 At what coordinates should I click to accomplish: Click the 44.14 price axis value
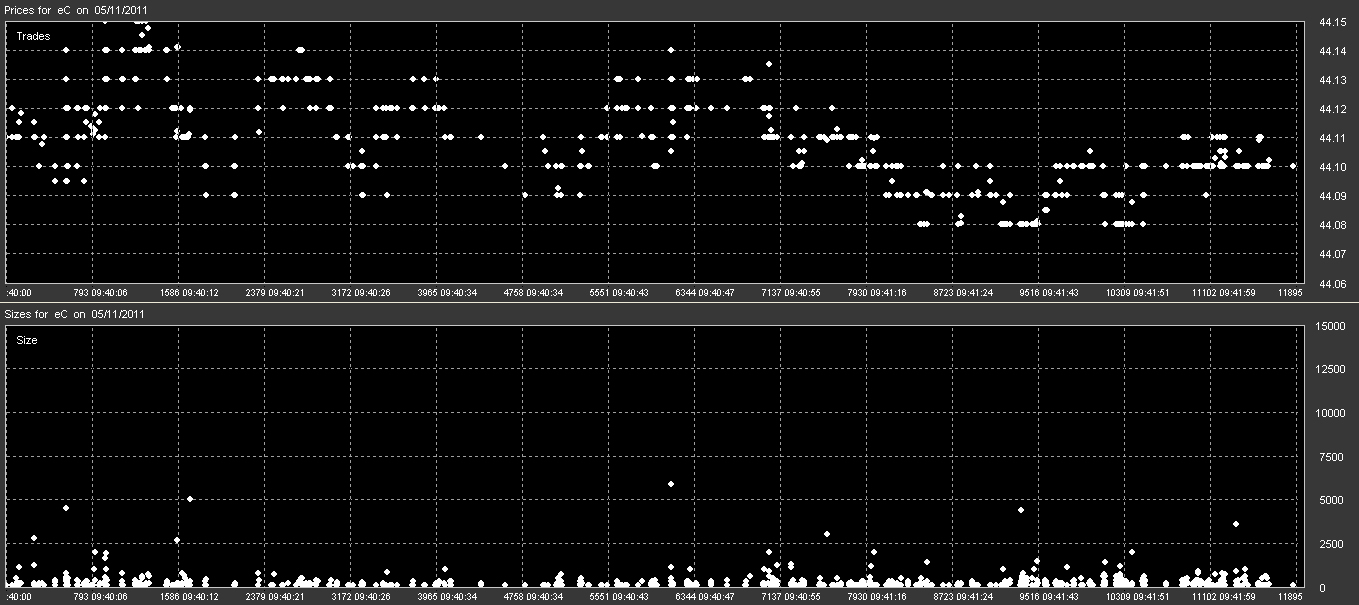pos(1331,50)
